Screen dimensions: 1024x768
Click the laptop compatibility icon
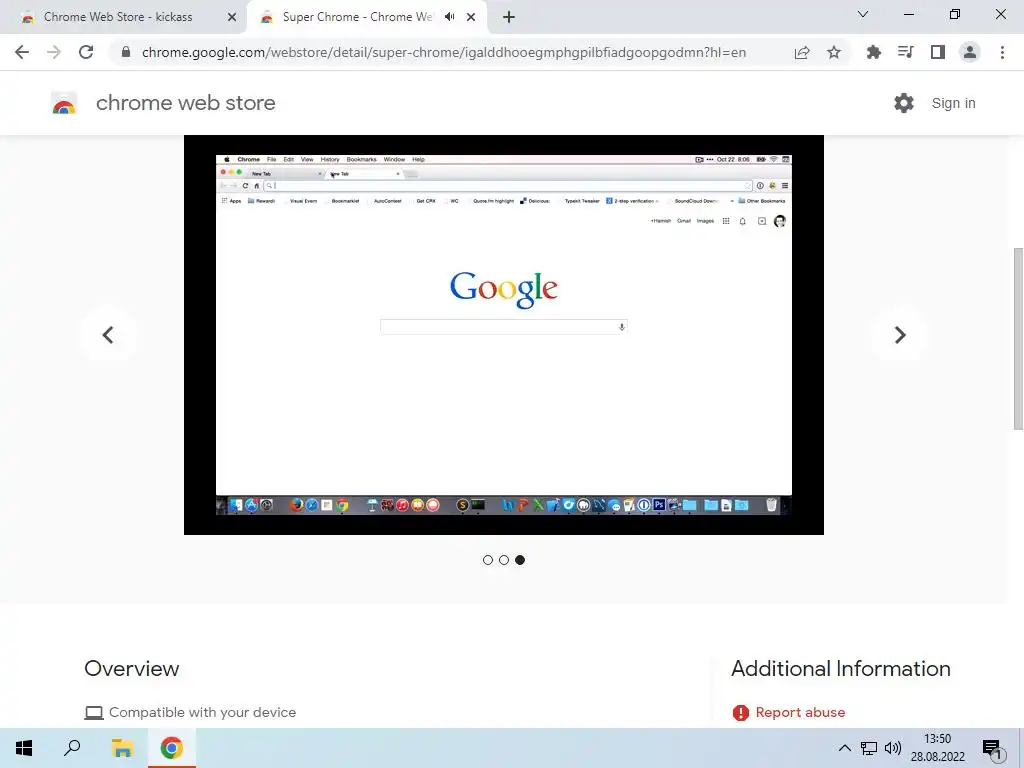click(x=94, y=712)
